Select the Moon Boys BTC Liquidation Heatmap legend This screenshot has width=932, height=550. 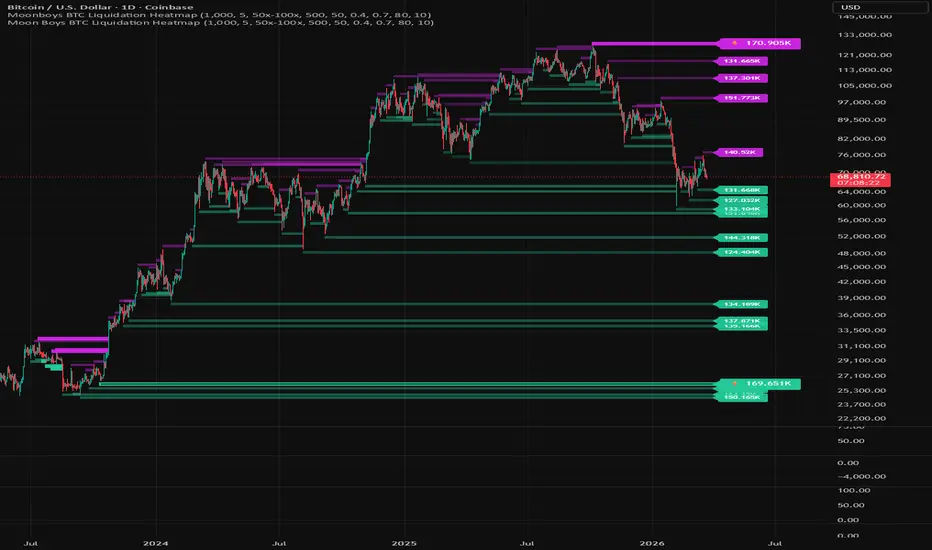221,23
